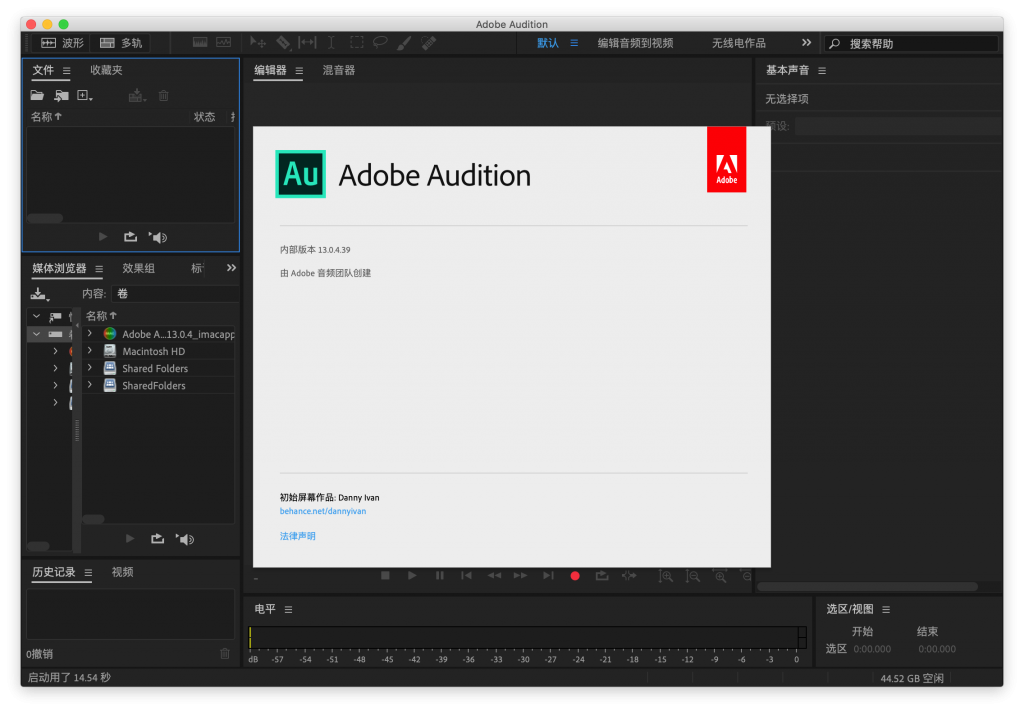Viewport: 1024px width, 711px height.
Task: Click the transport Pause button
Action: 440,576
